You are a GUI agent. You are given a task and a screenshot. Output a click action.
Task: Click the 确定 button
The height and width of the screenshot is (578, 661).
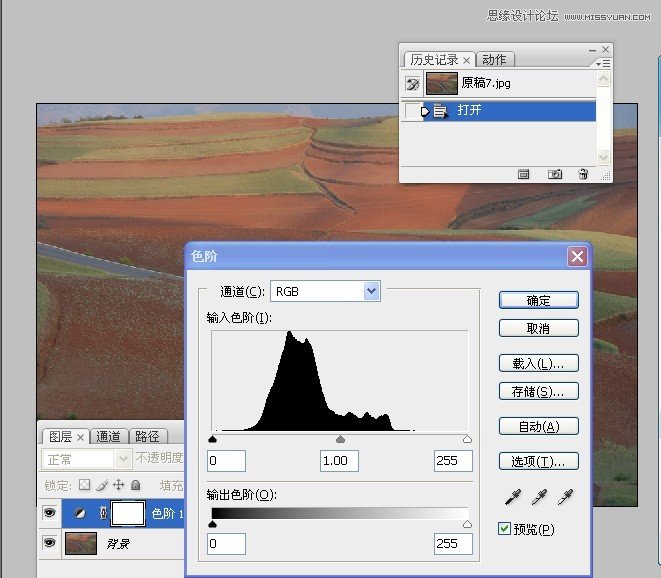[538, 300]
